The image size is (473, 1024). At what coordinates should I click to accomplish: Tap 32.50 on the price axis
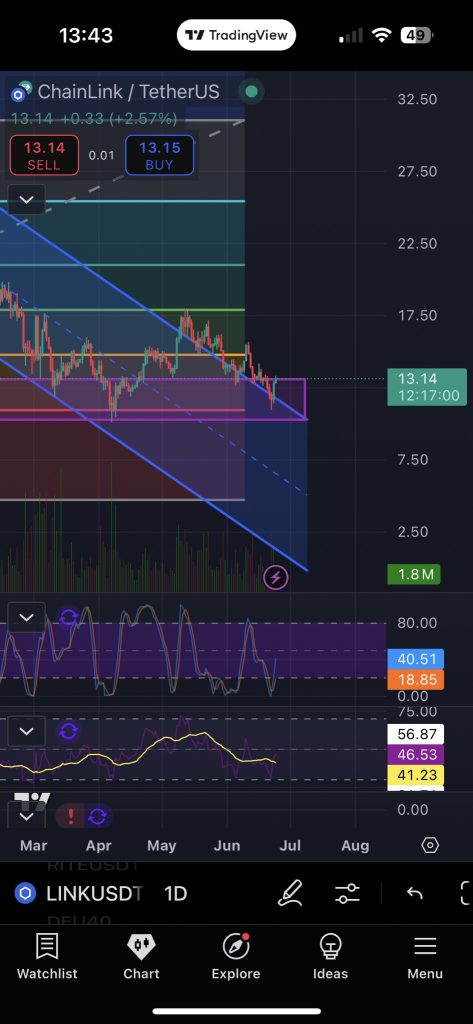[417, 100]
